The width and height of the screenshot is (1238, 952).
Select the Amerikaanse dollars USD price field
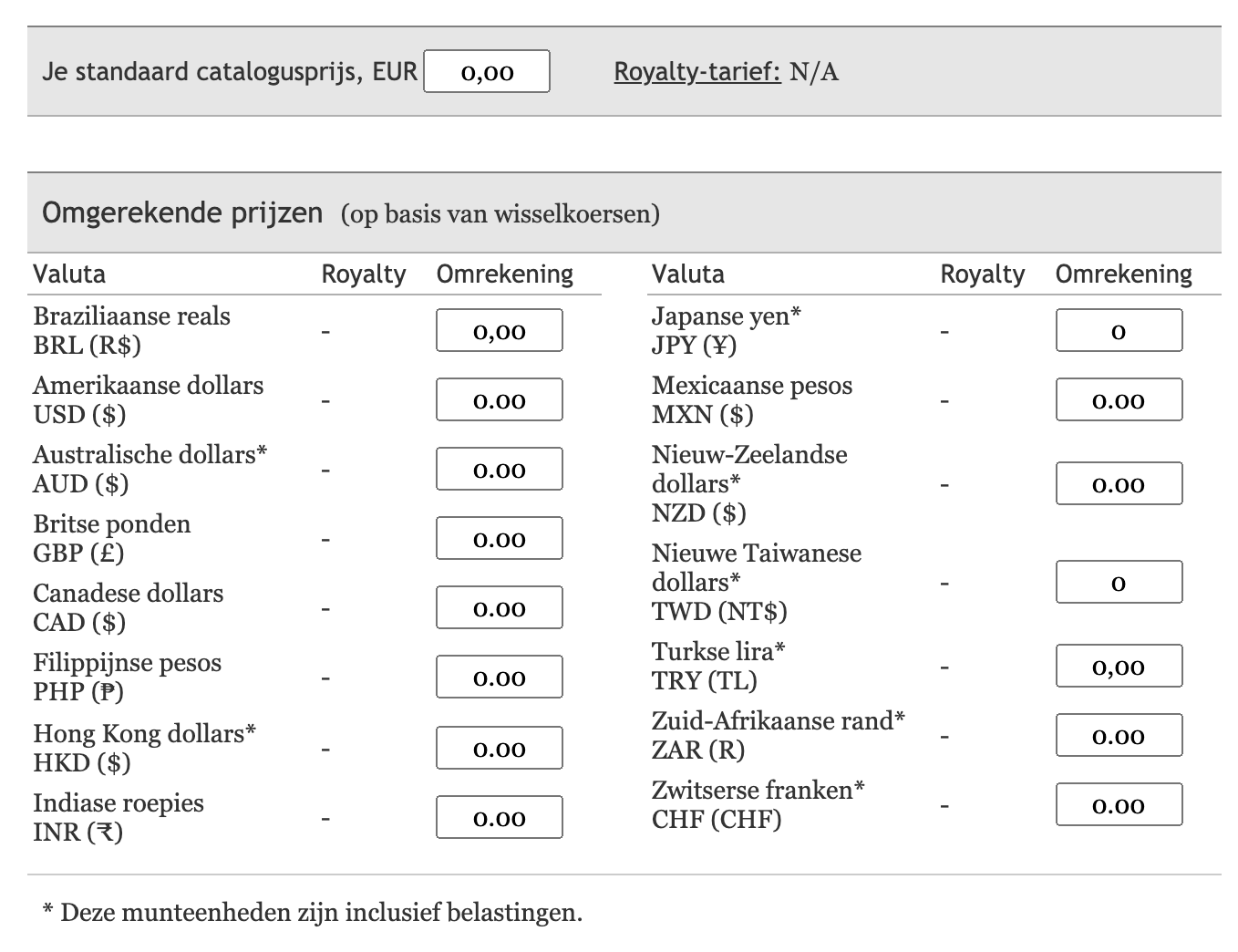coord(499,400)
